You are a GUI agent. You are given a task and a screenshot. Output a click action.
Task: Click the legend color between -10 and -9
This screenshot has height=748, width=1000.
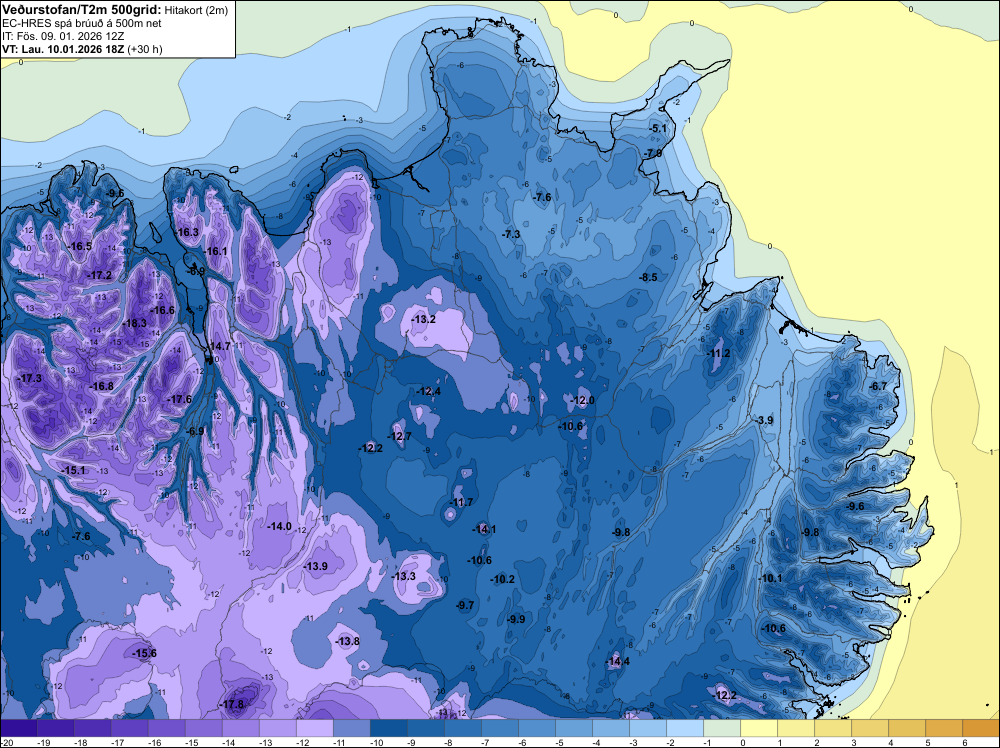[x=388, y=728]
